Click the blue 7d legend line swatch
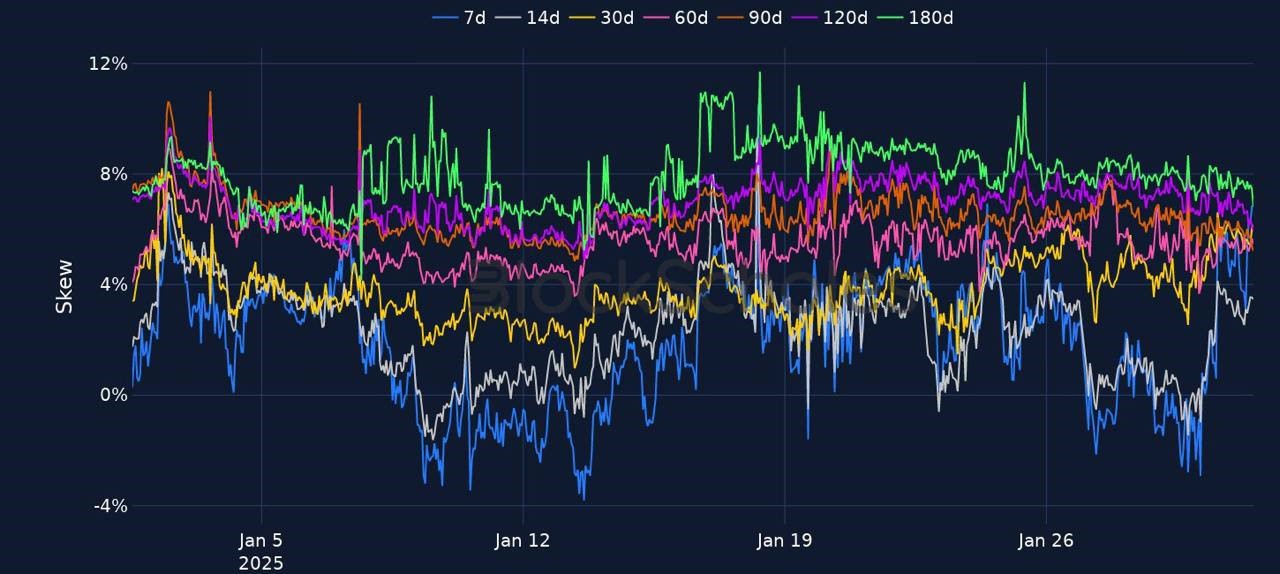The width and height of the screenshot is (1280, 574). (445, 18)
